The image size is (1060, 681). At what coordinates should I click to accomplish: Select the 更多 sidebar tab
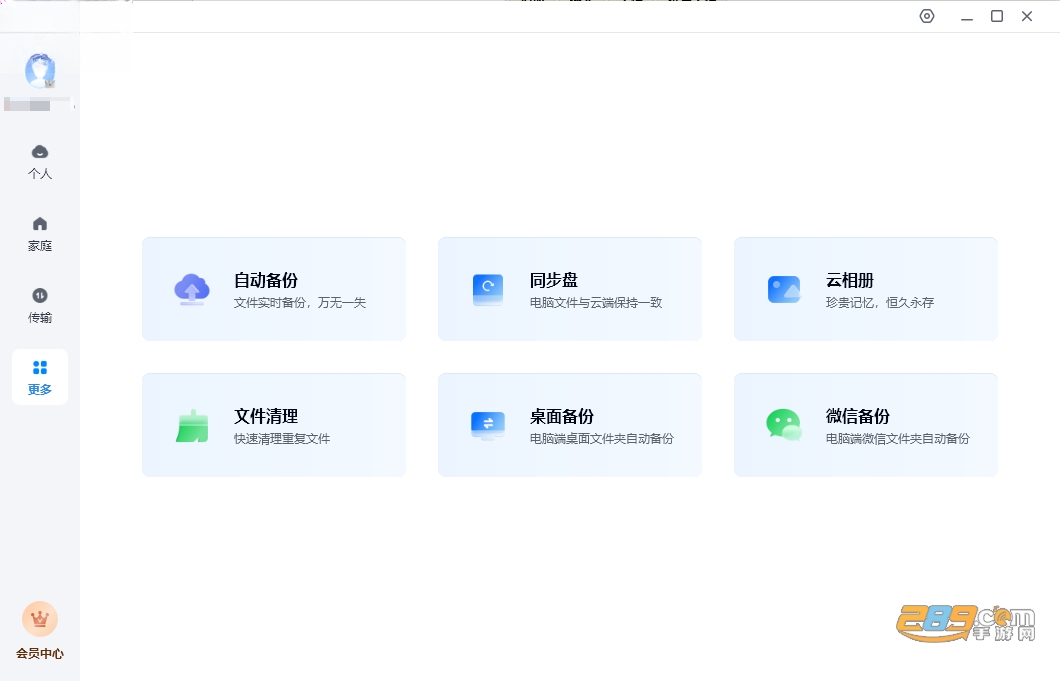tap(40, 377)
